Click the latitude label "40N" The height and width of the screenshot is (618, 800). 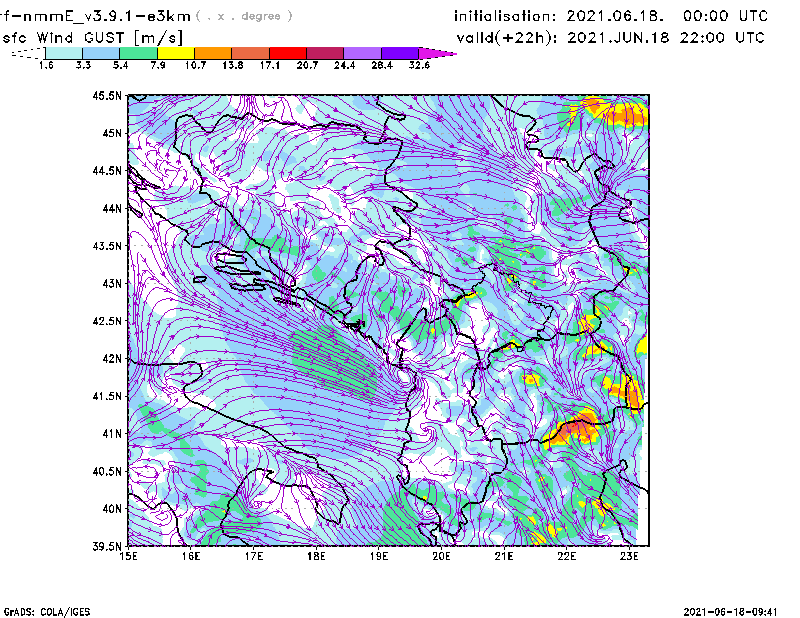coord(112,509)
